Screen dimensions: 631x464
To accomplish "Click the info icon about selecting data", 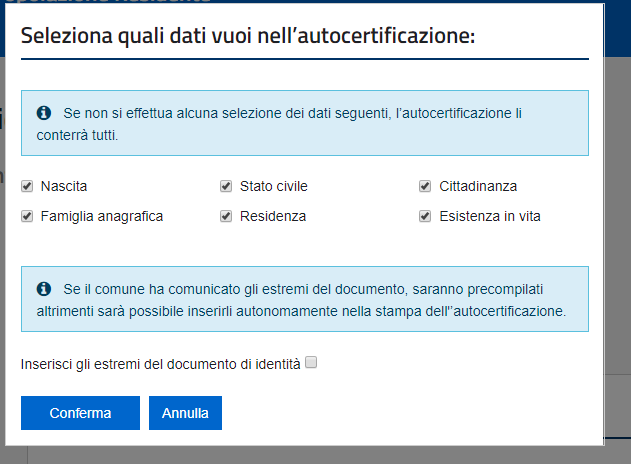I will pos(43,113).
